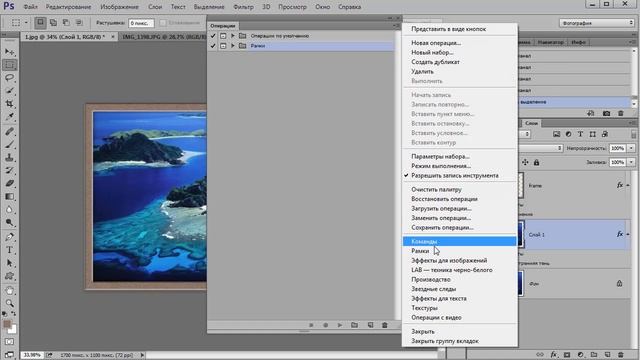
Task: Select the Rectangular Marquee tool in toolbox
Action: coord(9,65)
